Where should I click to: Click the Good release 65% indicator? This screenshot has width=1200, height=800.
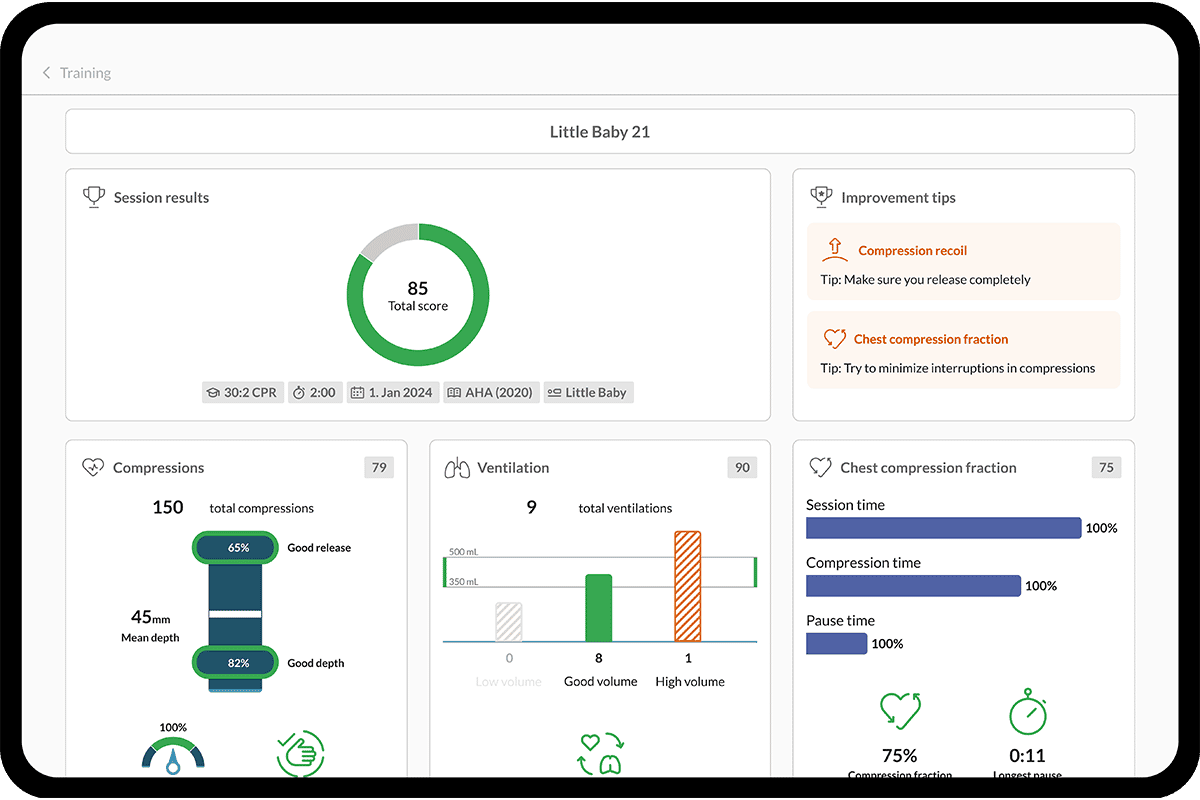tap(238, 548)
